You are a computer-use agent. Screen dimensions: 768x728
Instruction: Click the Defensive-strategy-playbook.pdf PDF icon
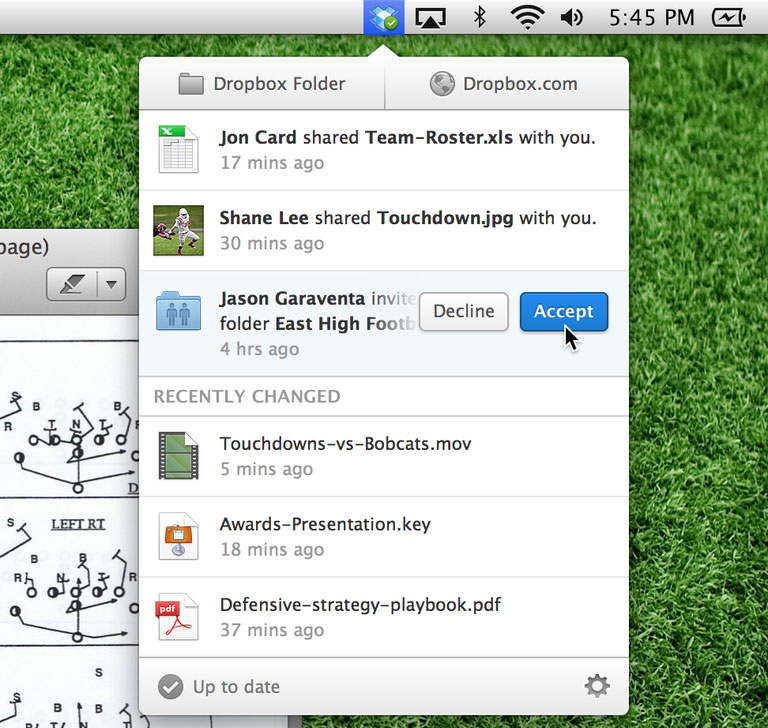(177, 617)
